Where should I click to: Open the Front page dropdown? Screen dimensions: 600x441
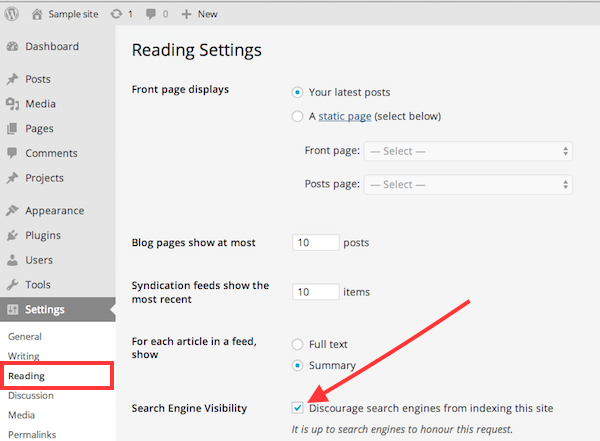[x=467, y=151]
